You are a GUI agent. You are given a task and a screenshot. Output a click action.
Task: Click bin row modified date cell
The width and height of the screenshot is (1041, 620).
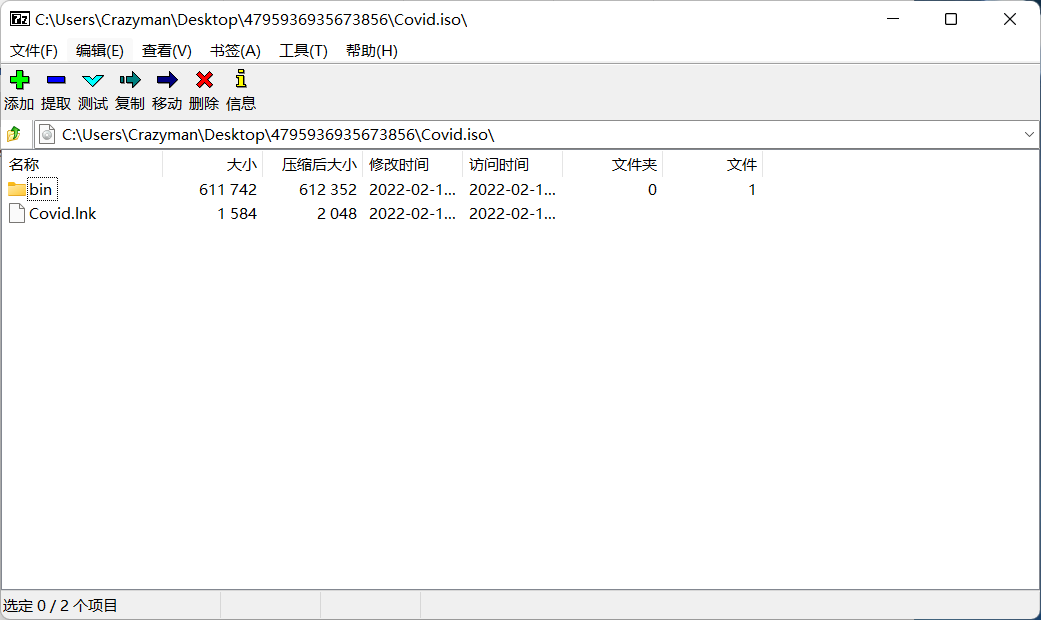412,190
